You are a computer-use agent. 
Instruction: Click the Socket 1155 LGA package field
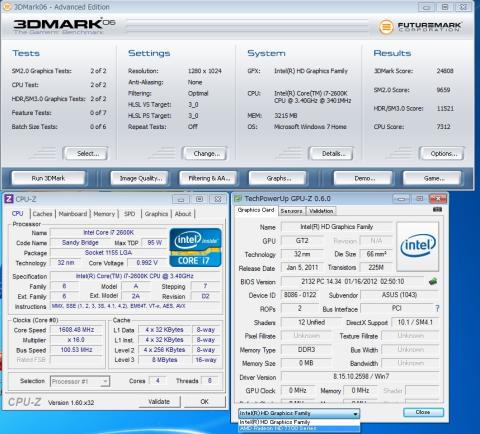pyautogui.click(x=108, y=253)
